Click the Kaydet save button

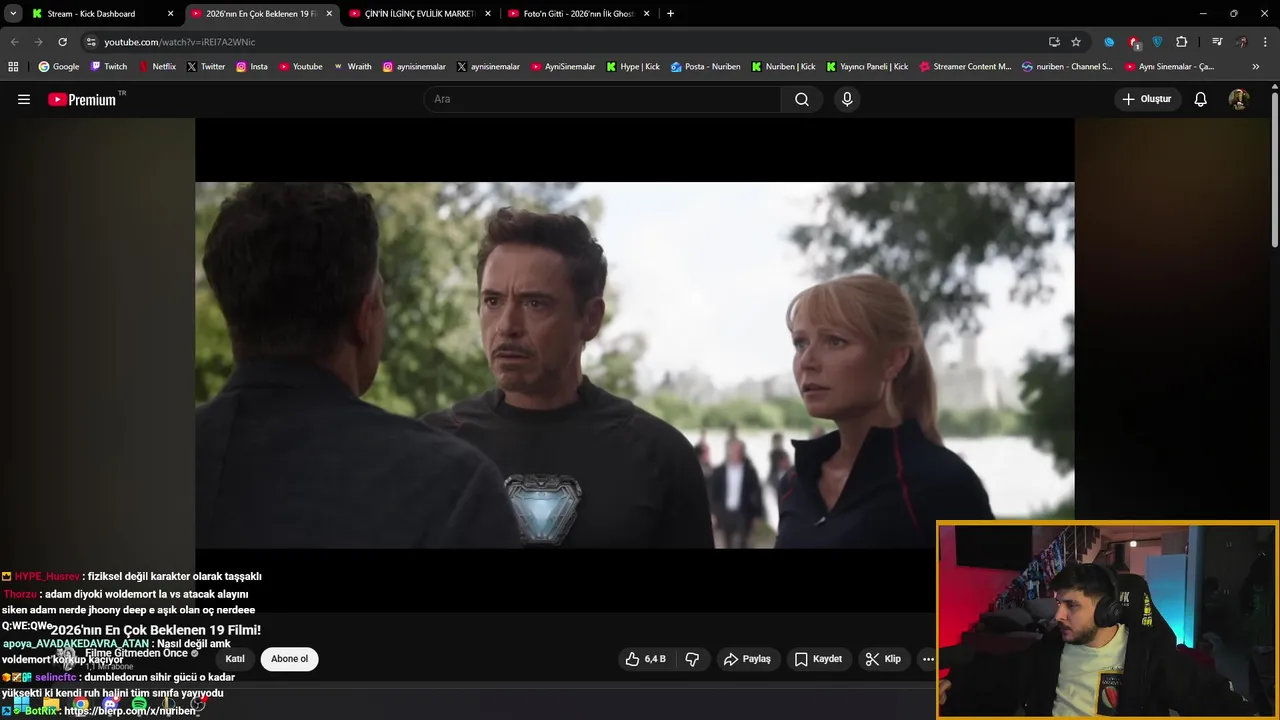(x=818, y=659)
